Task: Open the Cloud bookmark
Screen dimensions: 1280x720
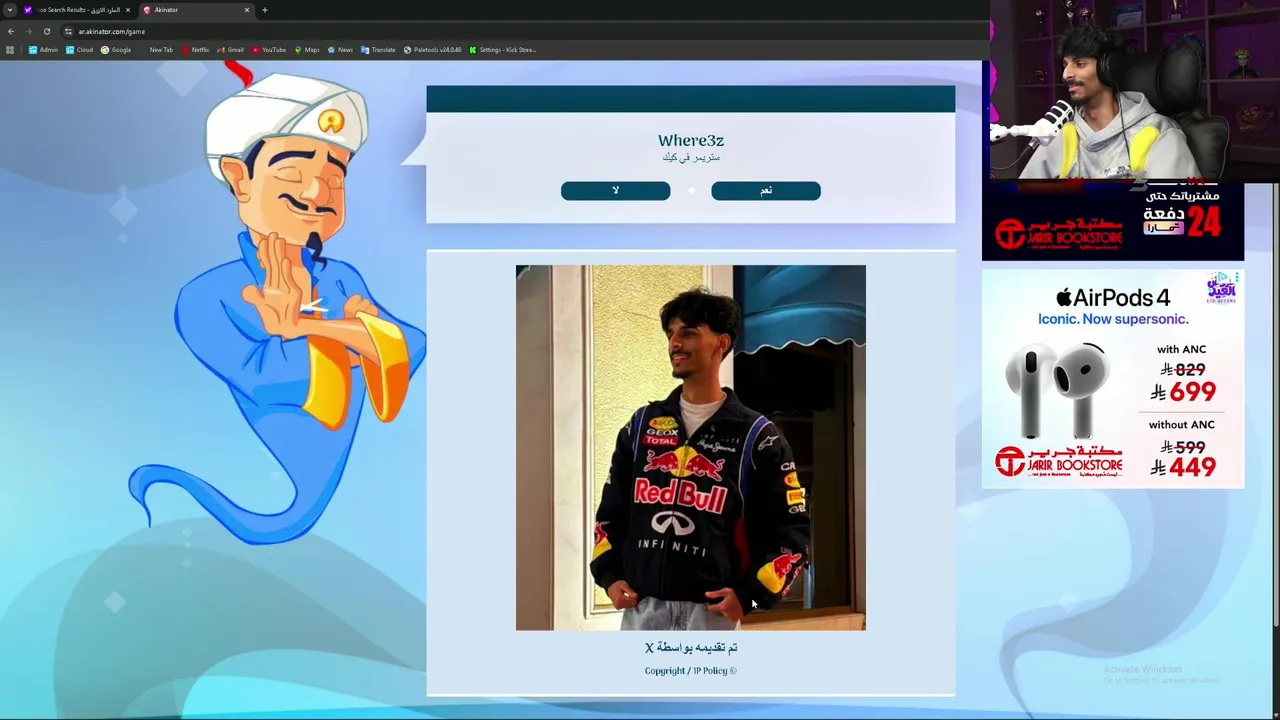Action: [79, 50]
